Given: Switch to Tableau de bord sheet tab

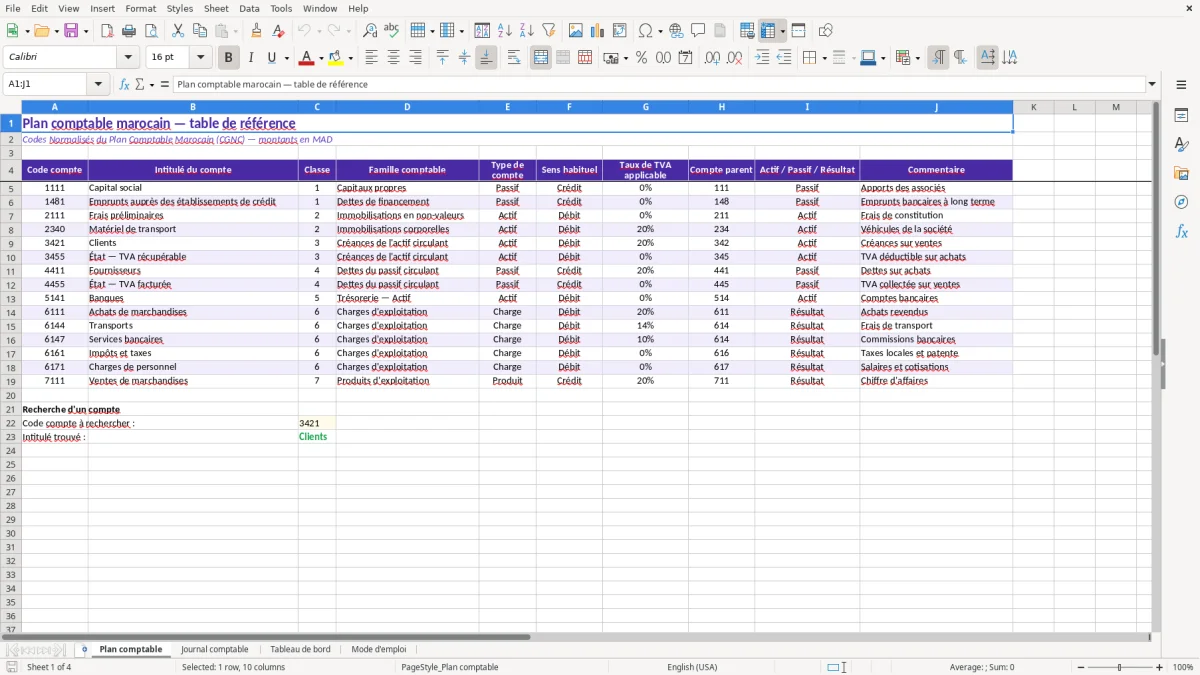Looking at the screenshot, I should click(300, 649).
